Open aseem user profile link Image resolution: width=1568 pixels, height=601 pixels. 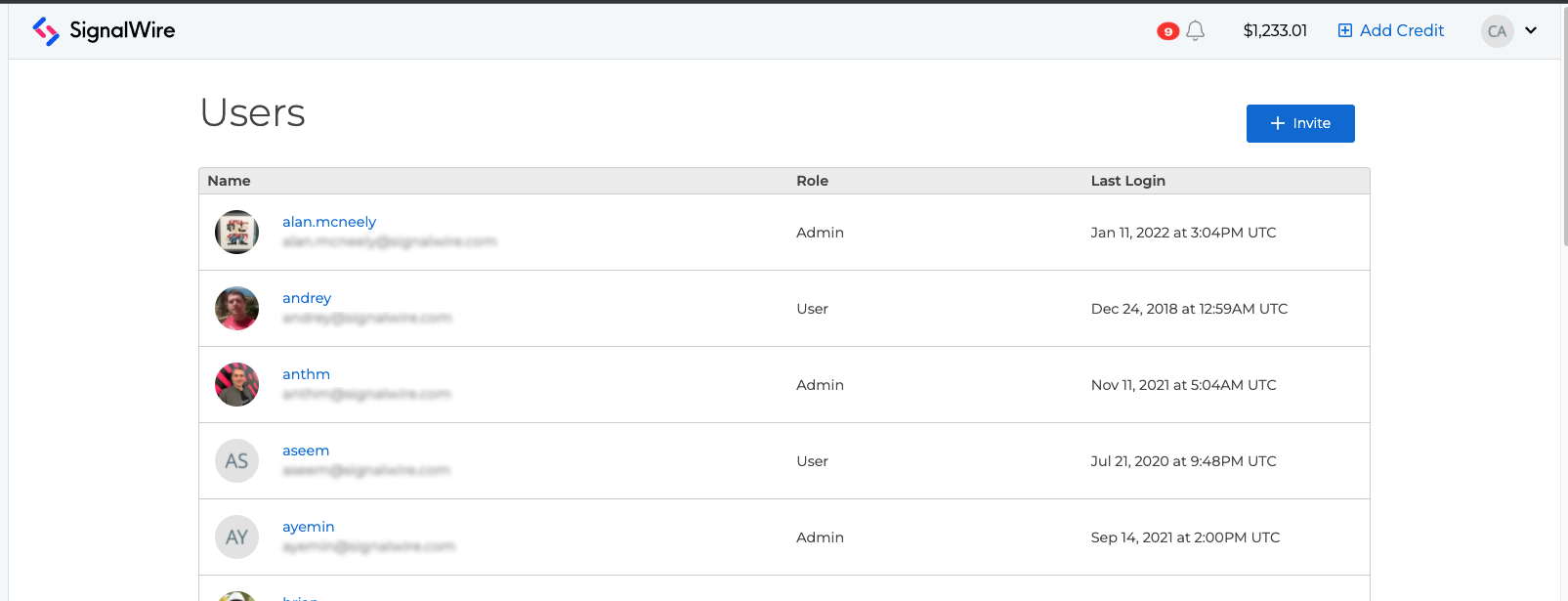click(x=306, y=451)
